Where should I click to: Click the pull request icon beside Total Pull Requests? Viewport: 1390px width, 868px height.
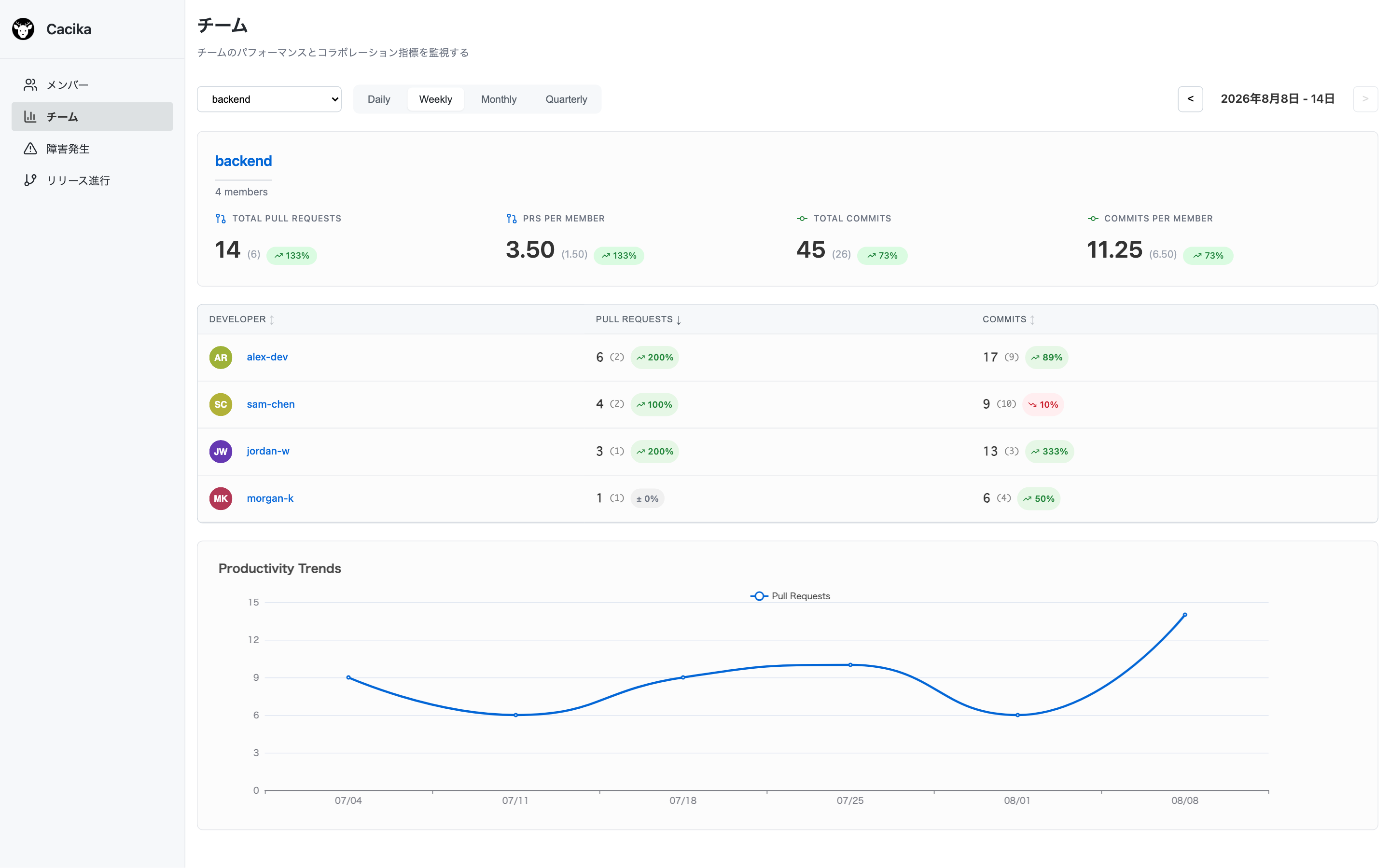tap(221, 219)
